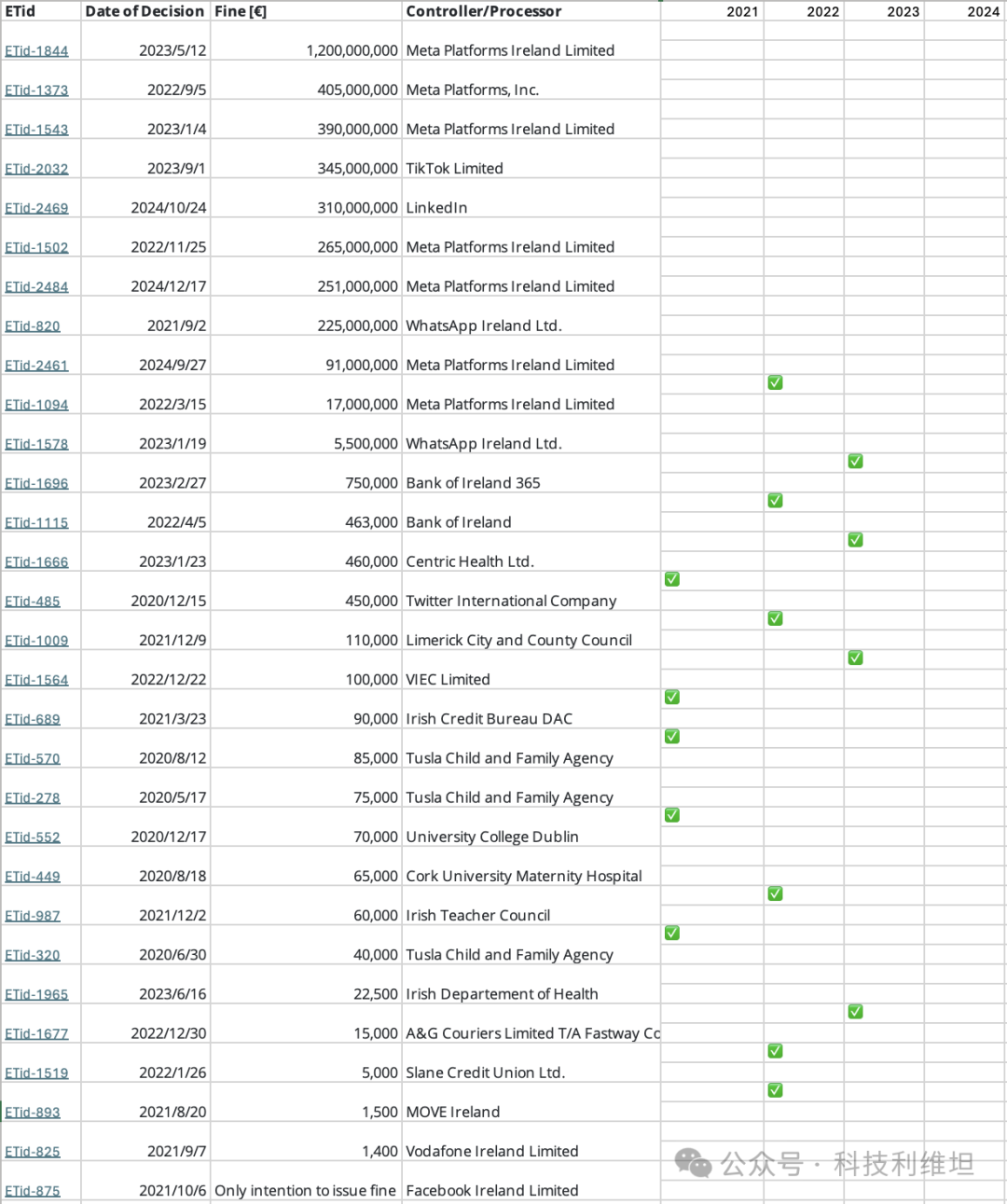
Task: Click the ETid-2469 link
Action: pyautogui.click(x=36, y=207)
